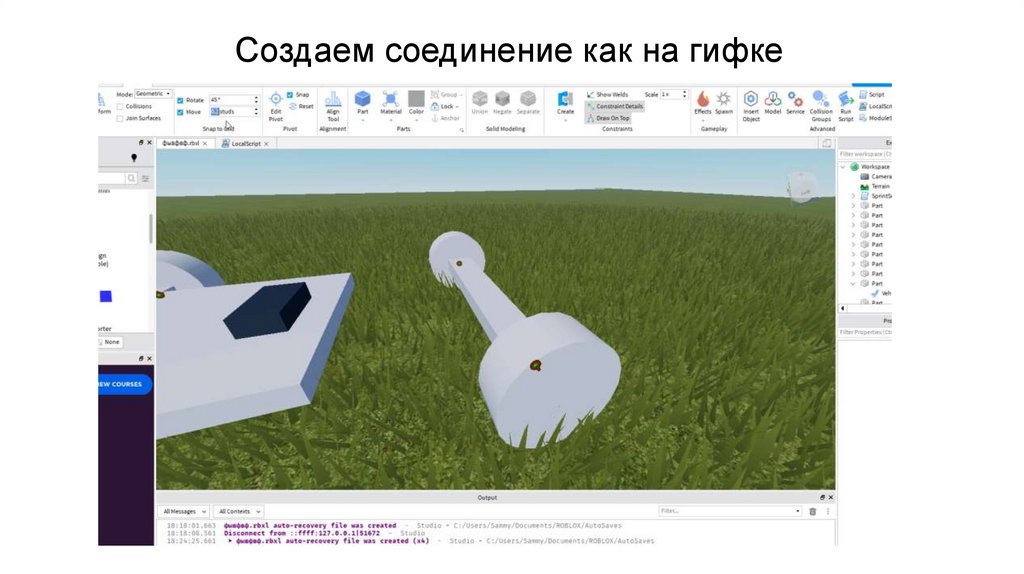Screen dimensions: 1024x574
Task: Toggle the Collisions checkbox
Action: pyautogui.click(x=120, y=106)
